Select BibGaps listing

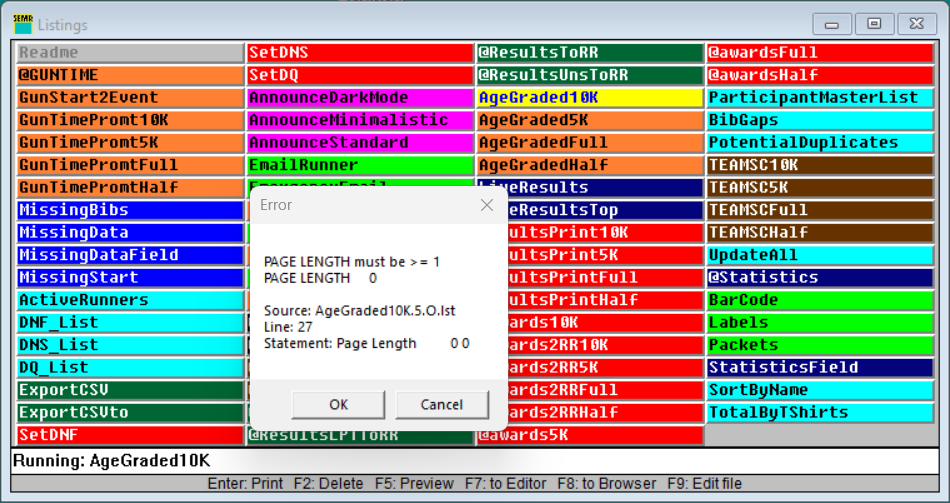820,120
